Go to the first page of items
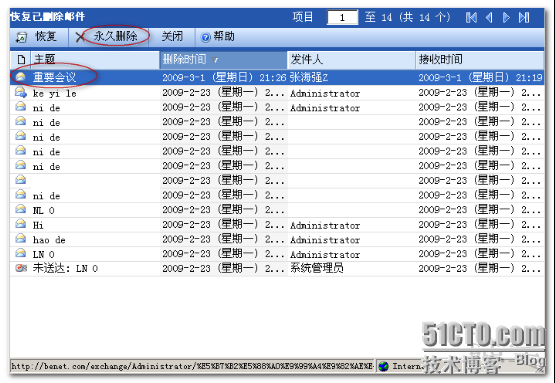This screenshot has width=555, height=383. pyautogui.click(x=471, y=17)
